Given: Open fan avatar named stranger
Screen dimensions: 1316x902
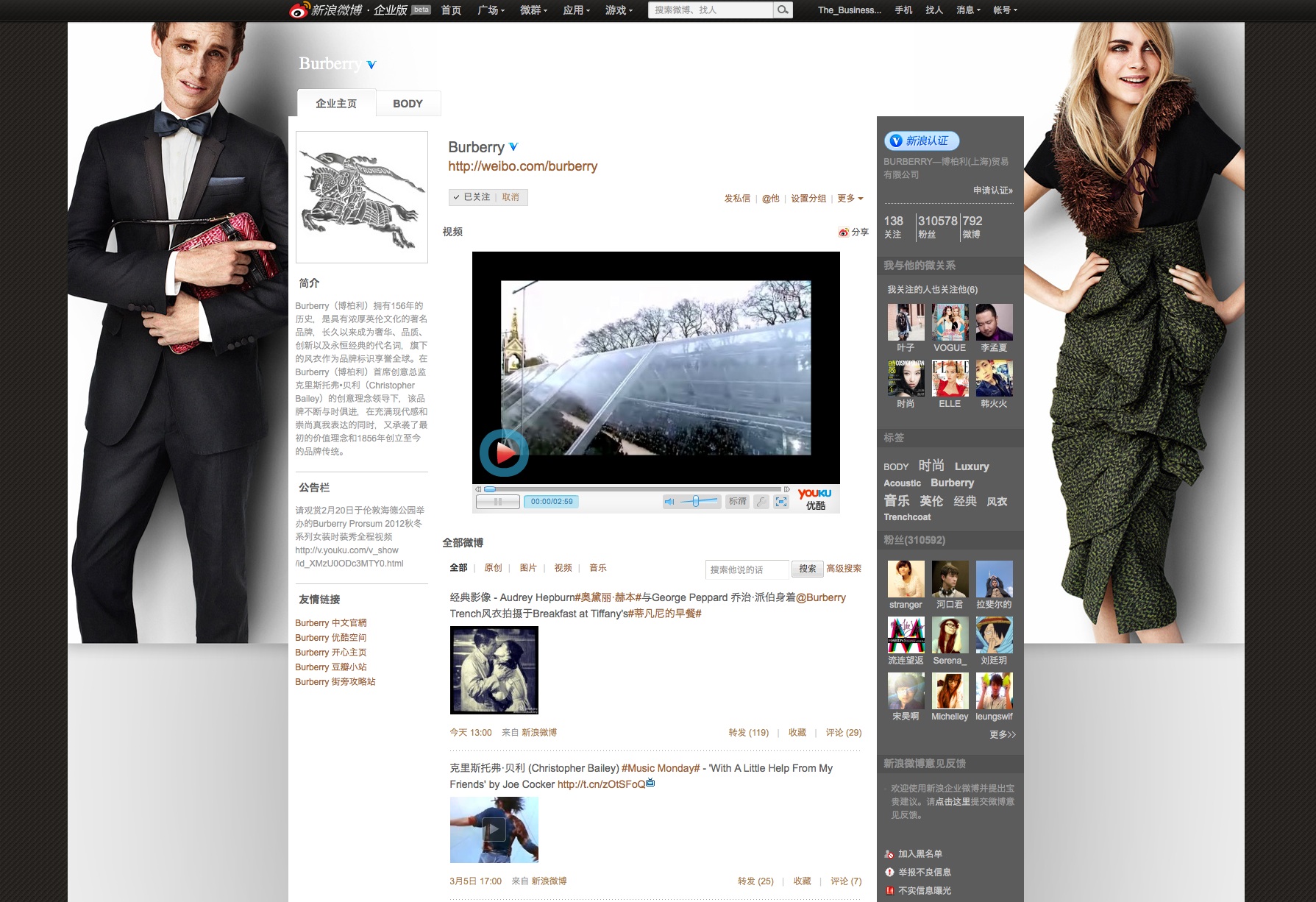Looking at the screenshot, I should 906,579.
